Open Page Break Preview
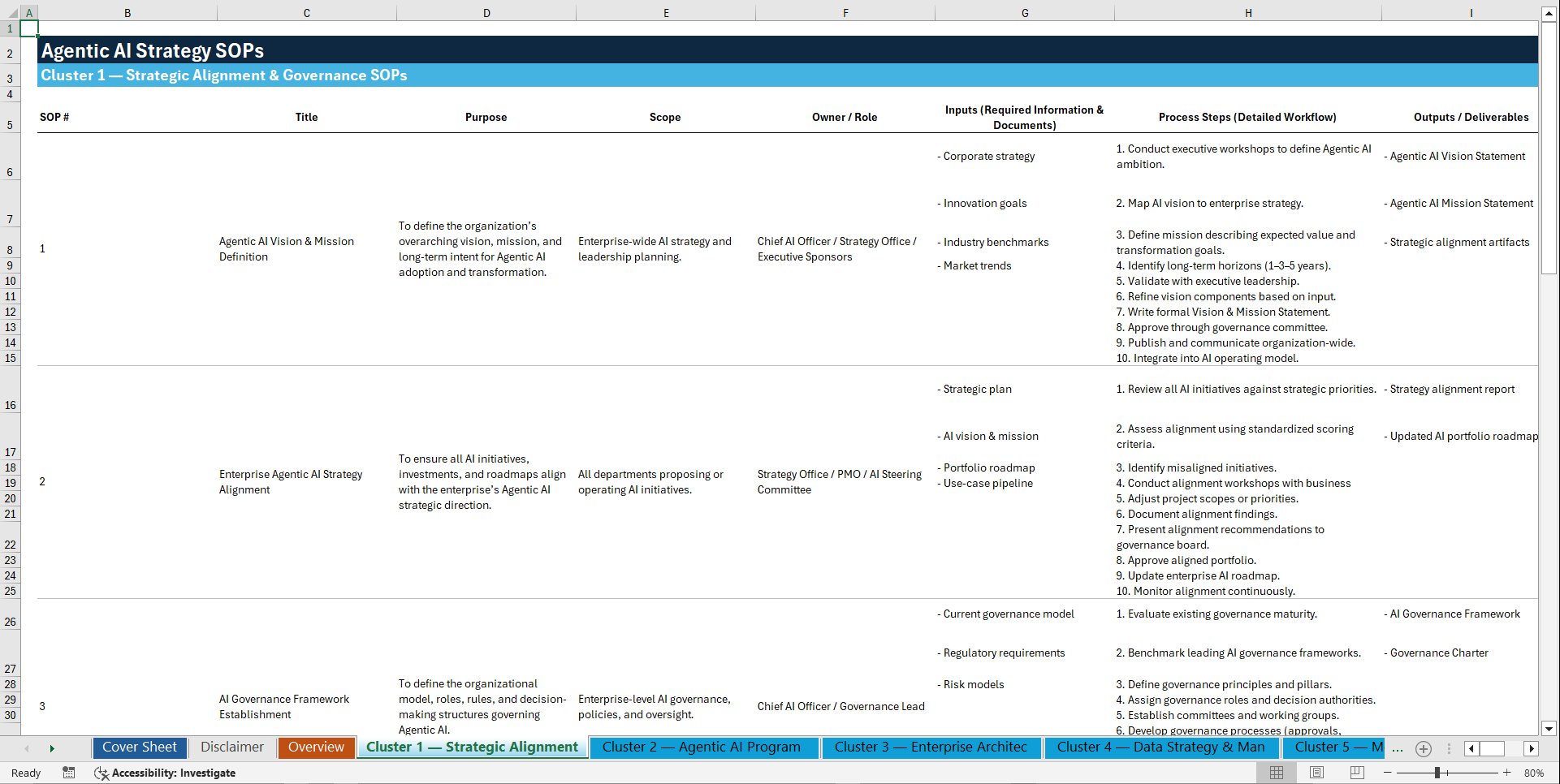1560x784 pixels. click(1356, 773)
